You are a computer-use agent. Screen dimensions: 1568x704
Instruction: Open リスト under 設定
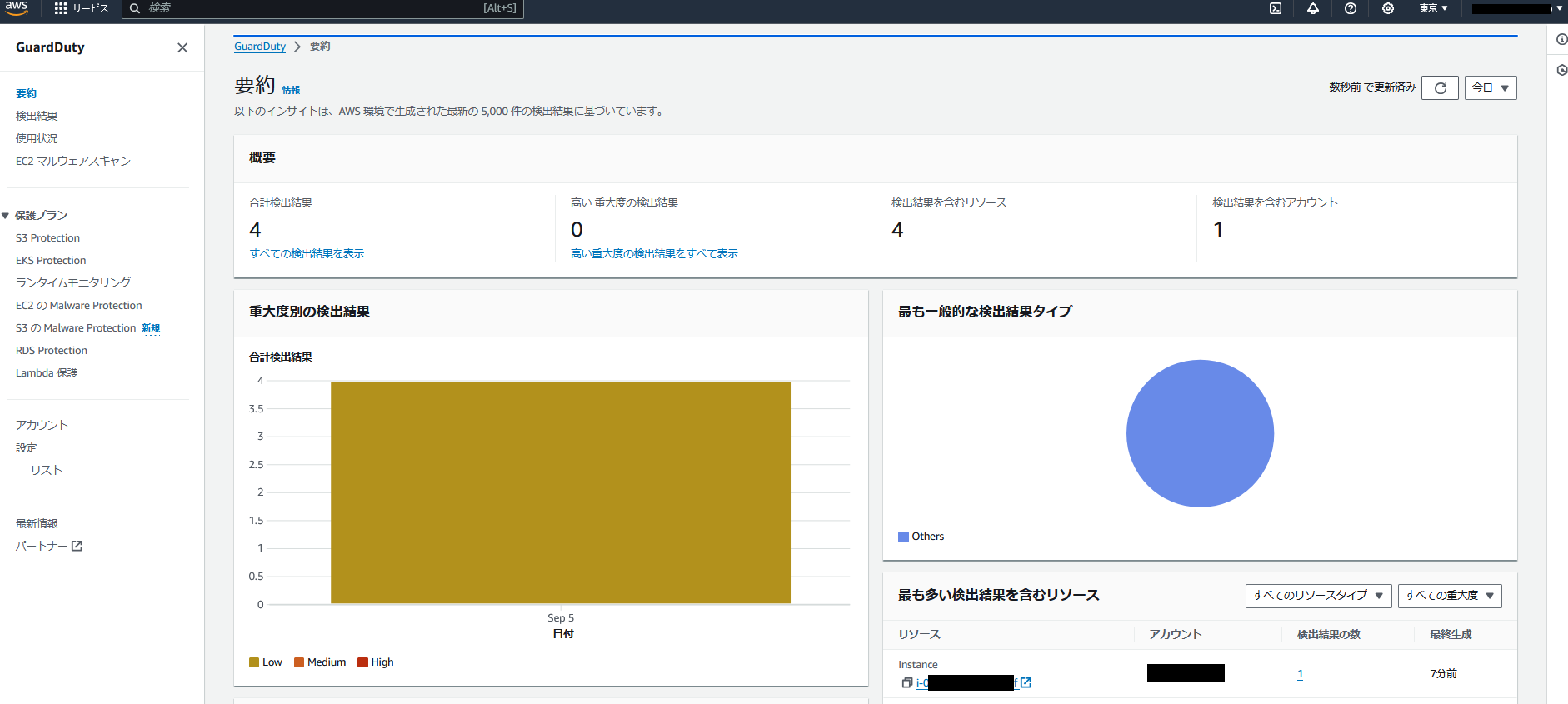coord(47,470)
